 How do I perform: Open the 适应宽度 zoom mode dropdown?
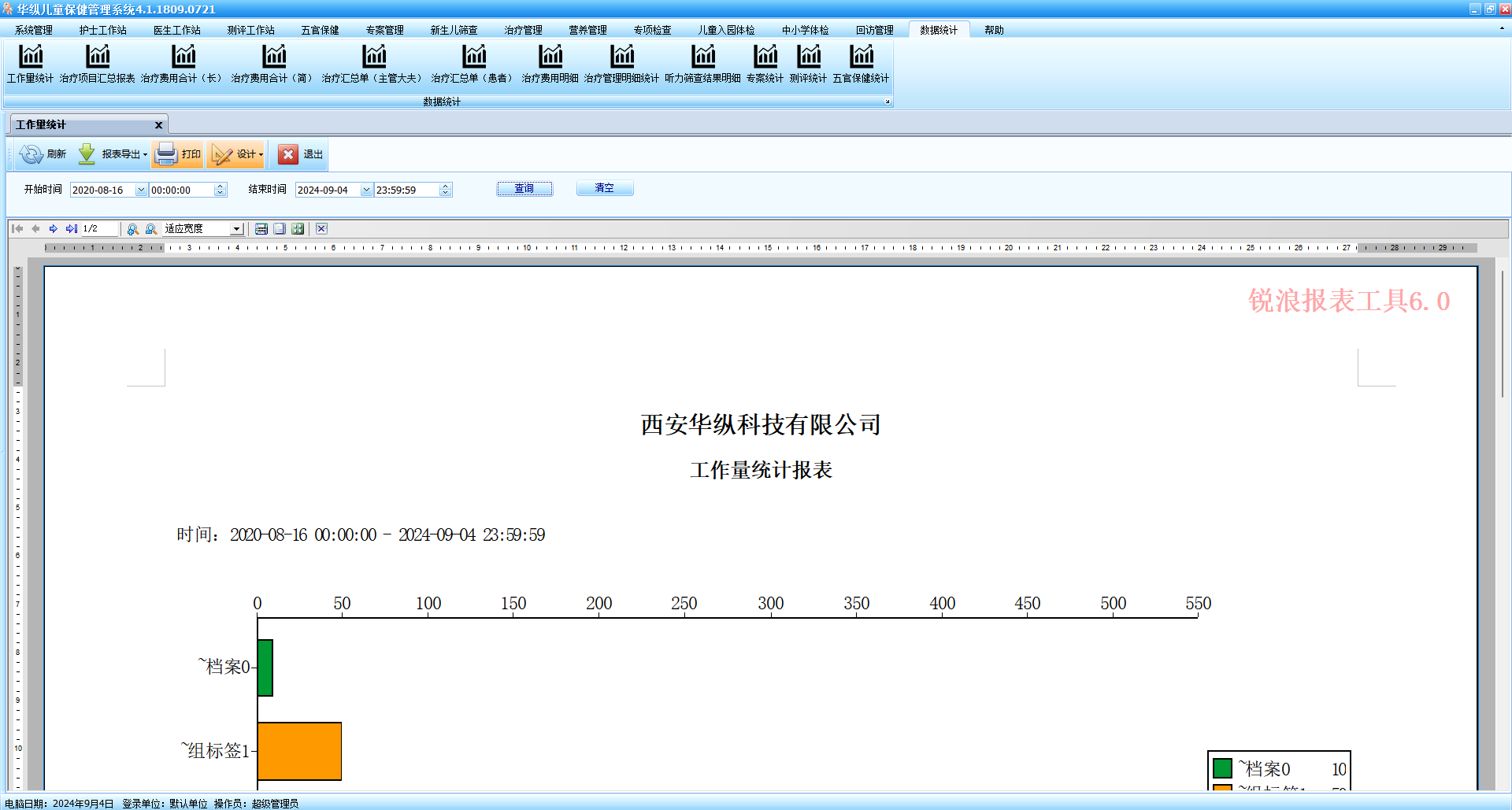pyautogui.click(x=236, y=229)
